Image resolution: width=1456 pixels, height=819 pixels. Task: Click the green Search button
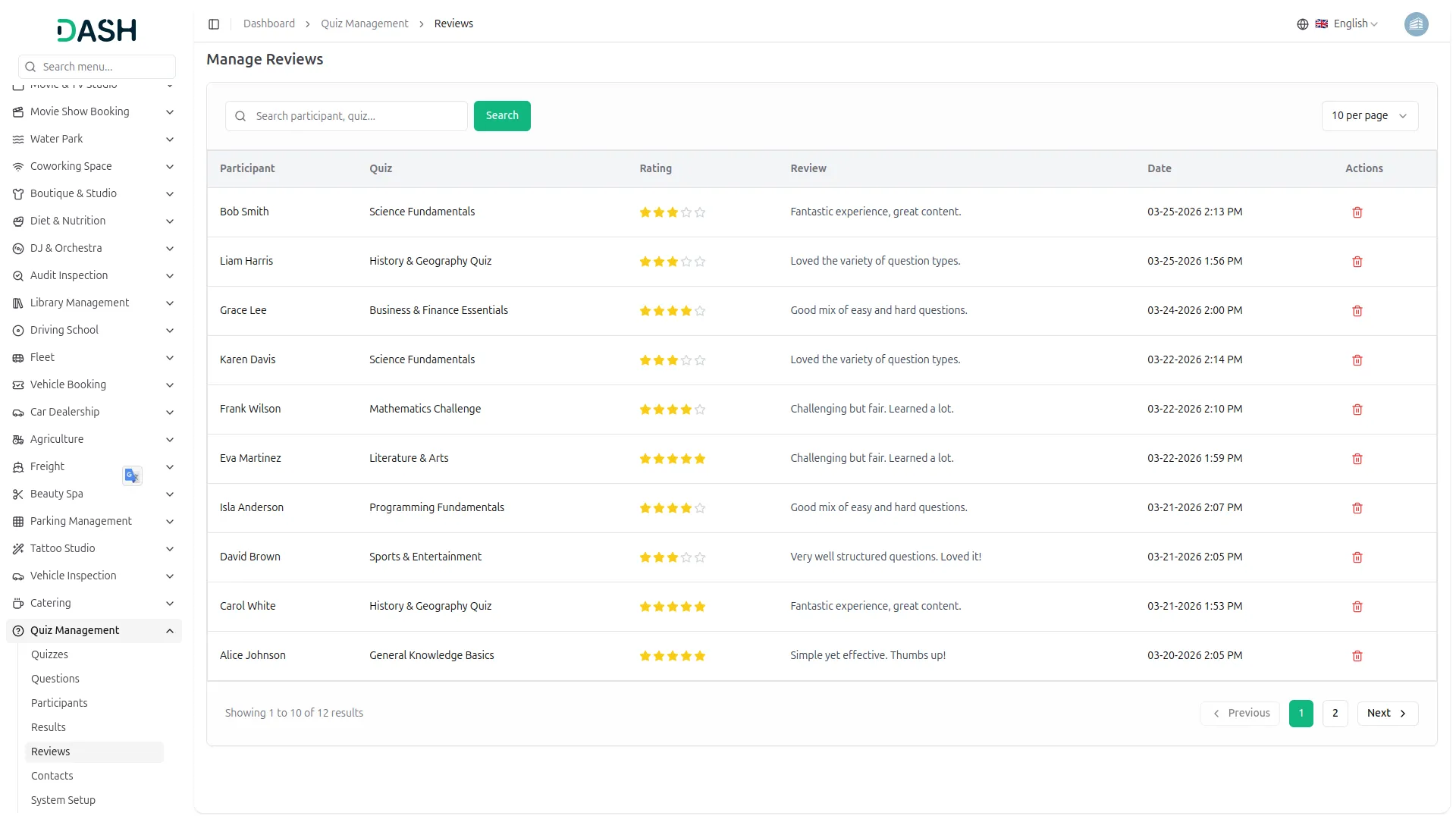501,116
